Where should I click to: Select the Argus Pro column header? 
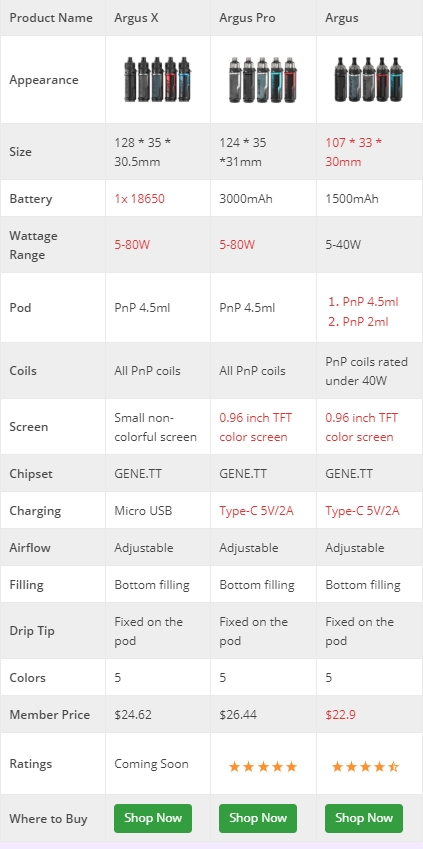(247, 18)
